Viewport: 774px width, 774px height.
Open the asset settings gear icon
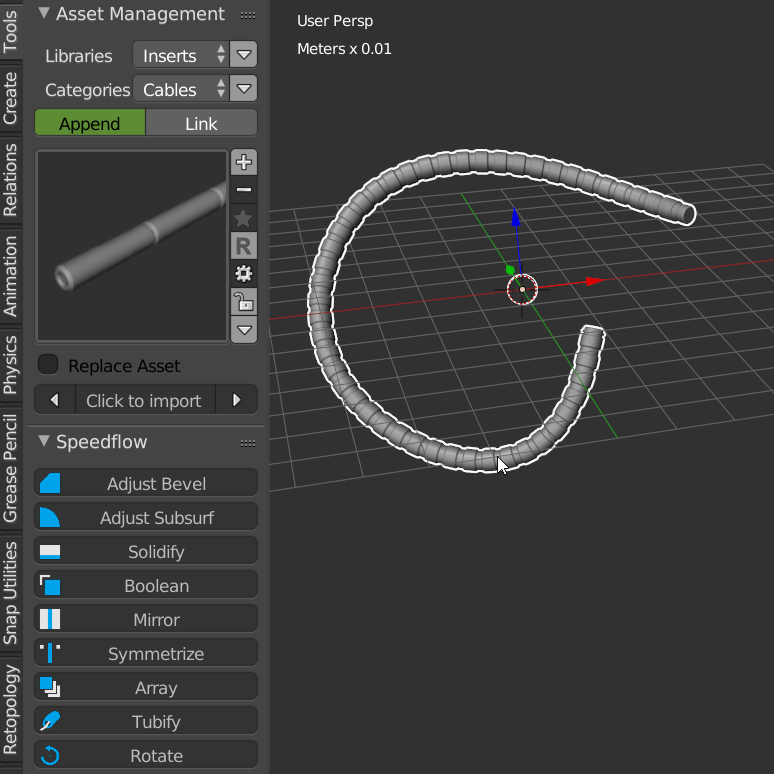[244, 273]
